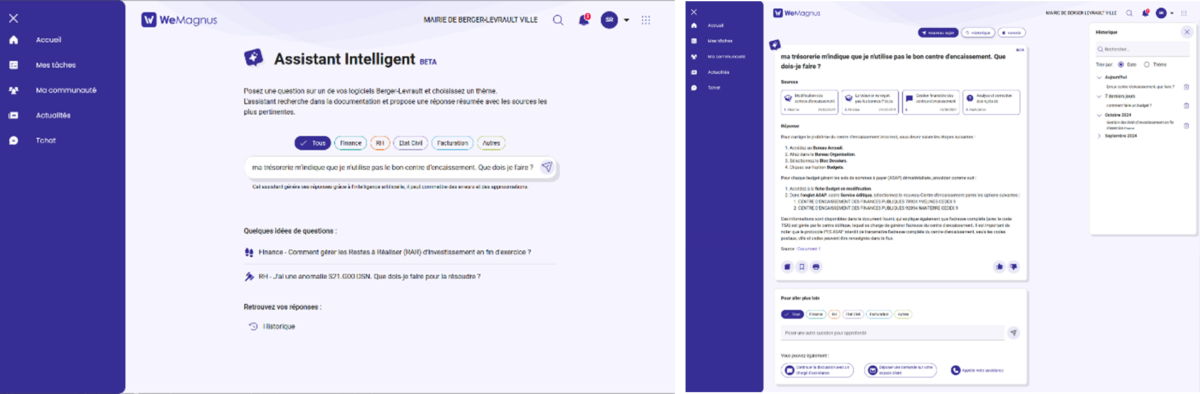
Task: Copy the answer with the copy icon
Action: [787, 267]
